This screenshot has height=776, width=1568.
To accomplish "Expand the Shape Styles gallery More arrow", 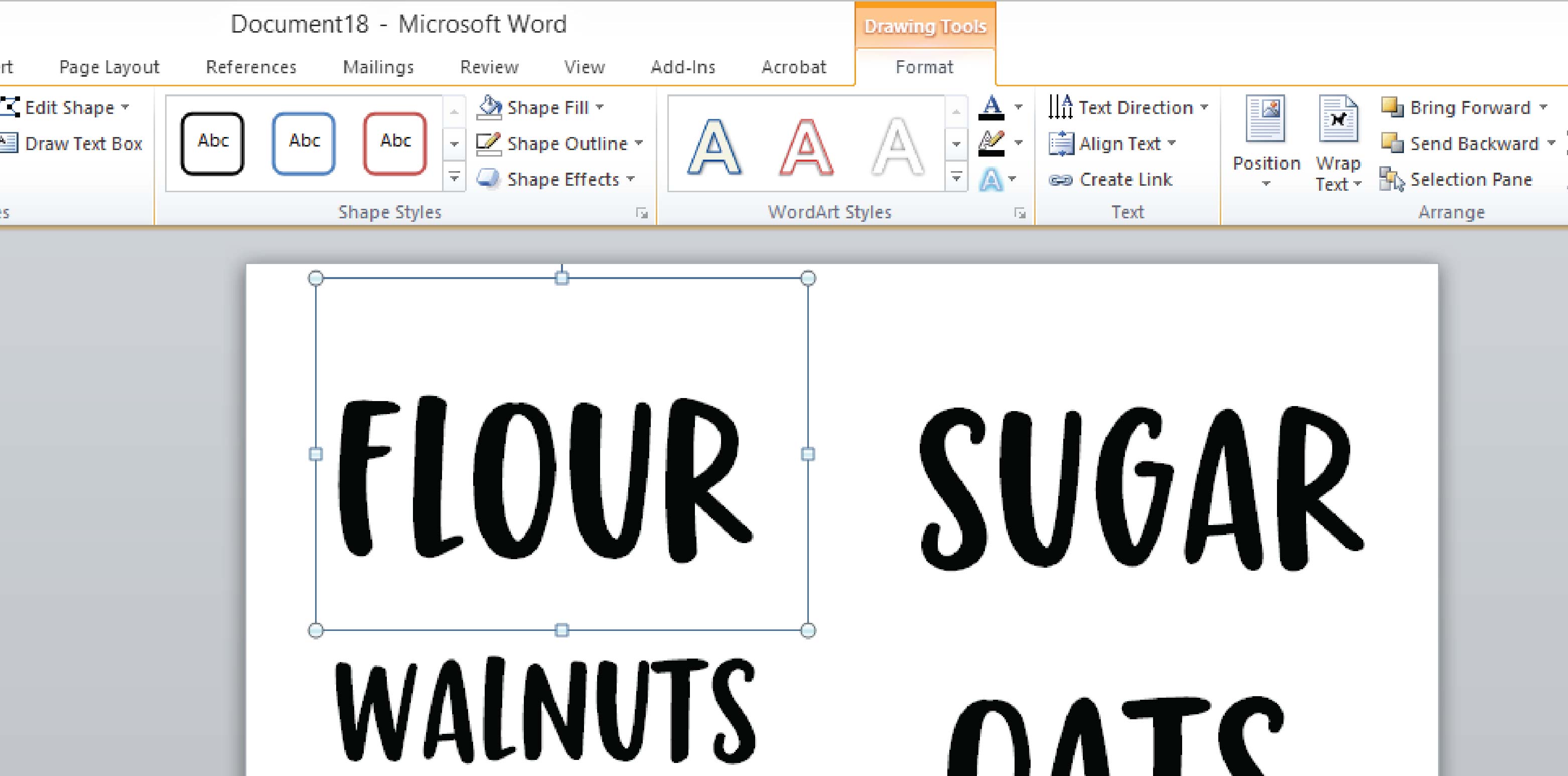I will pos(454,177).
